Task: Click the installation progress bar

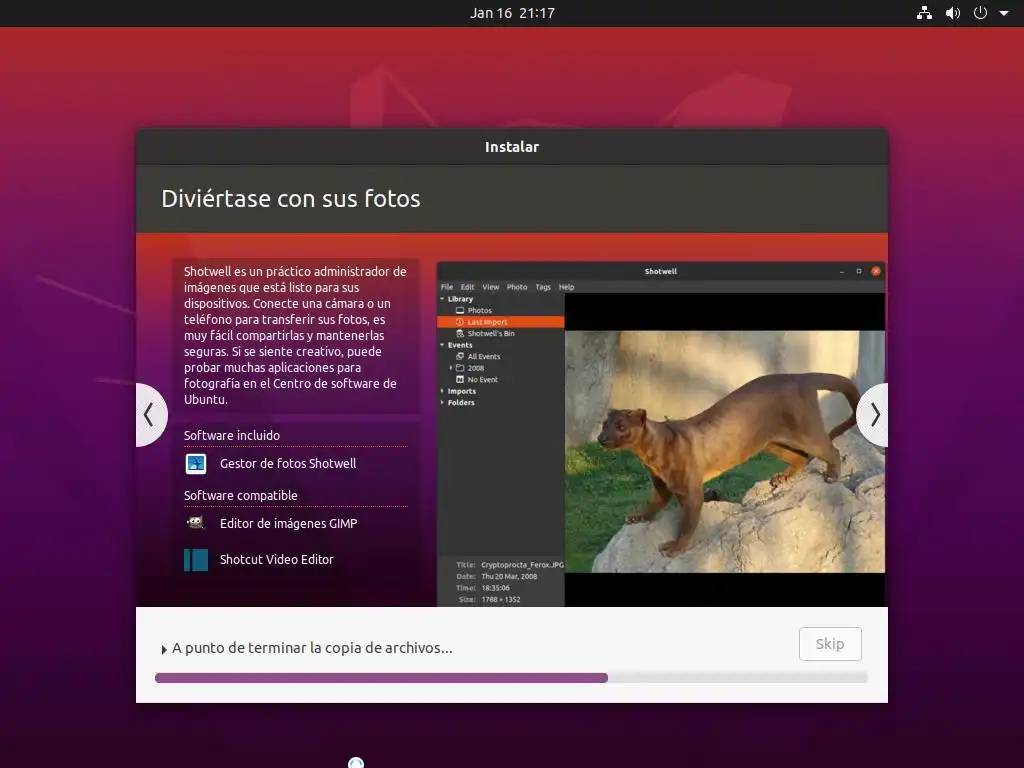Action: [511, 678]
